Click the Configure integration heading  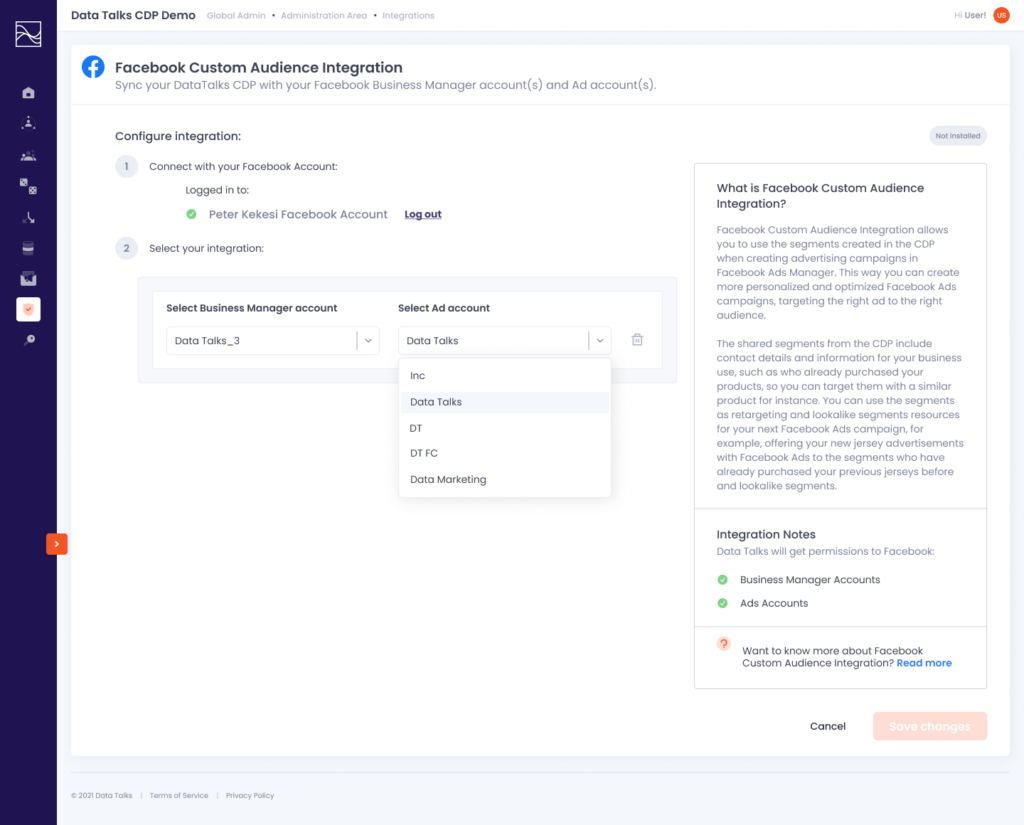pyautogui.click(x=178, y=136)
